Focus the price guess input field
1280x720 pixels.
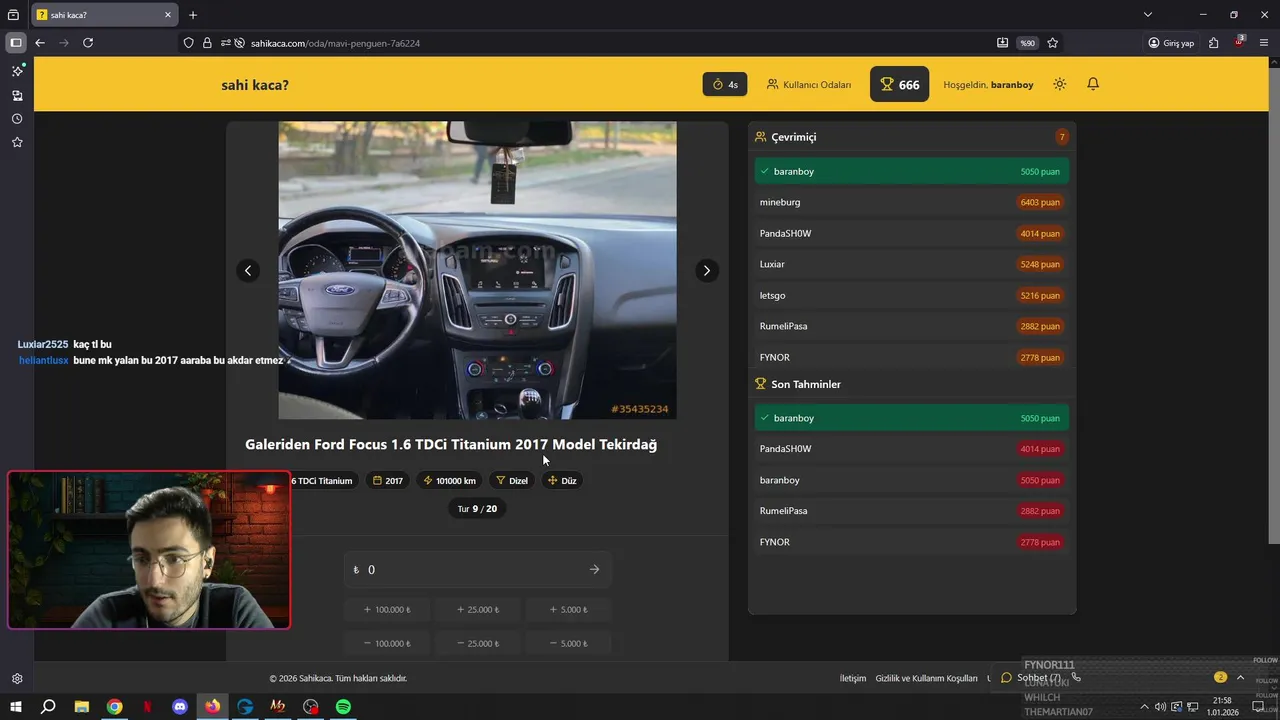pyautogui.click(x=477, y=569)
